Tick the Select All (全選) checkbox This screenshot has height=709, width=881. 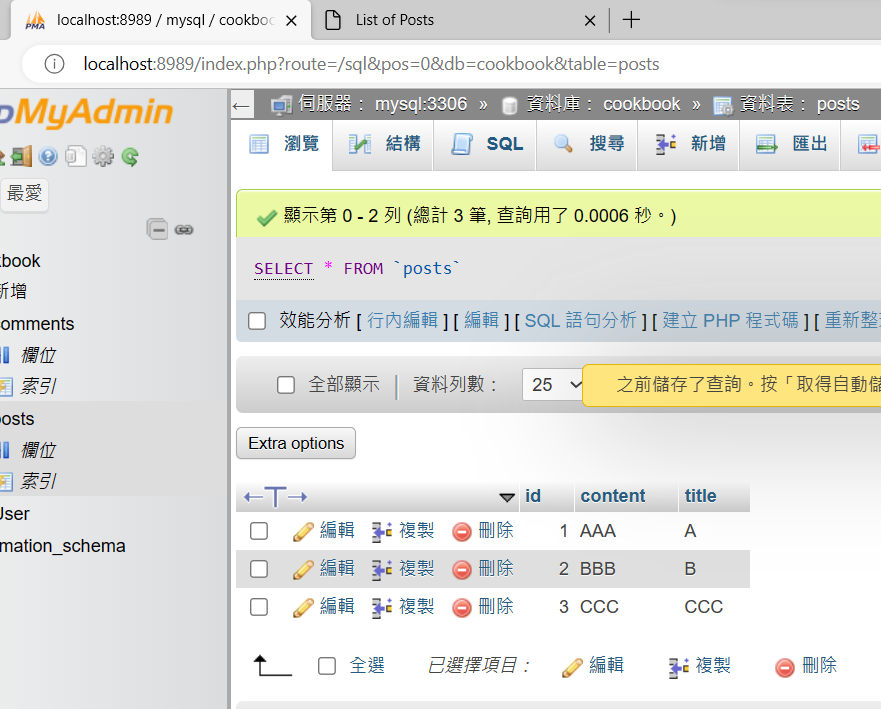pos(327,666)
